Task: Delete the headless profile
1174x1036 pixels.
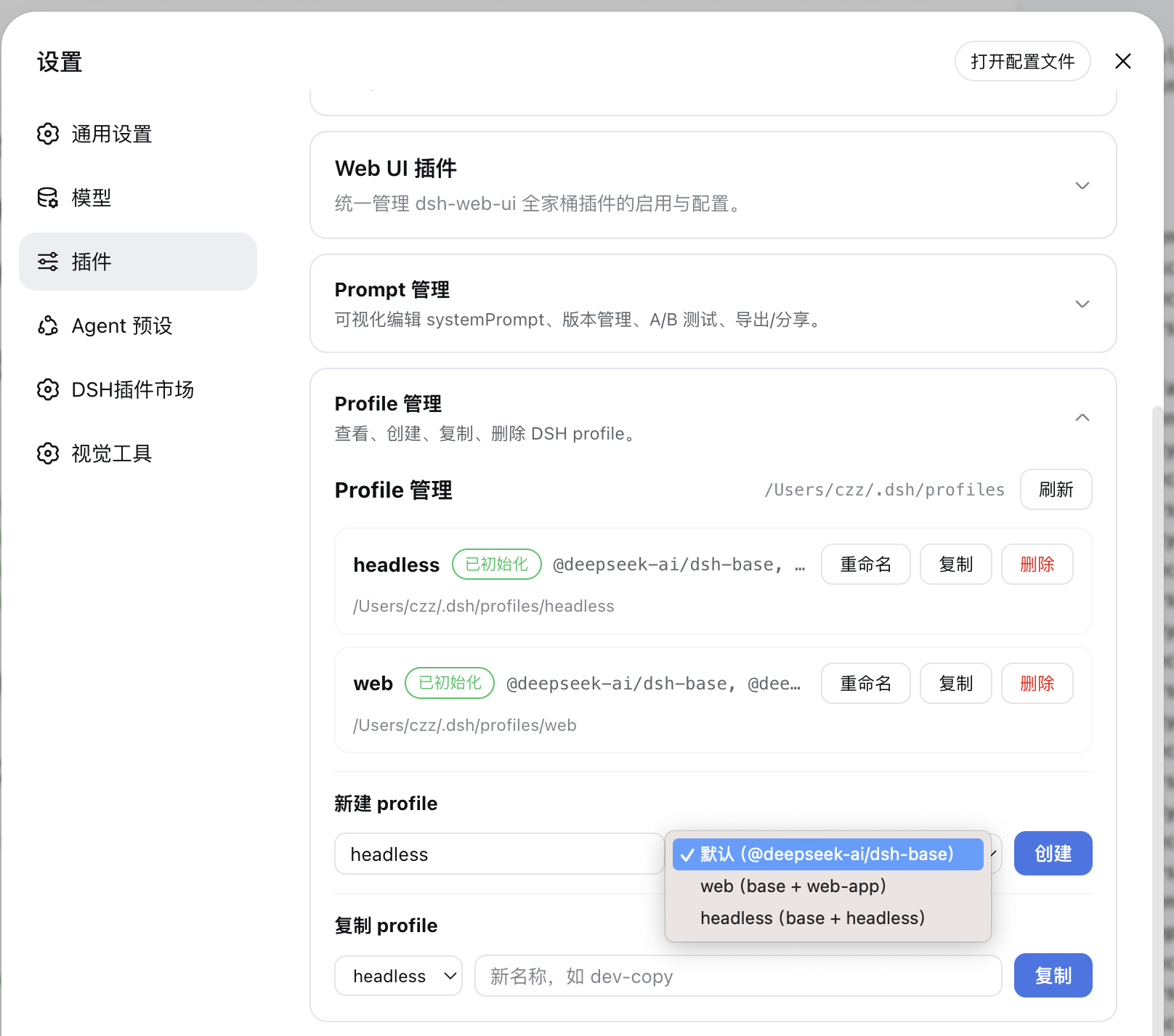Action: tap(1037, 564)
